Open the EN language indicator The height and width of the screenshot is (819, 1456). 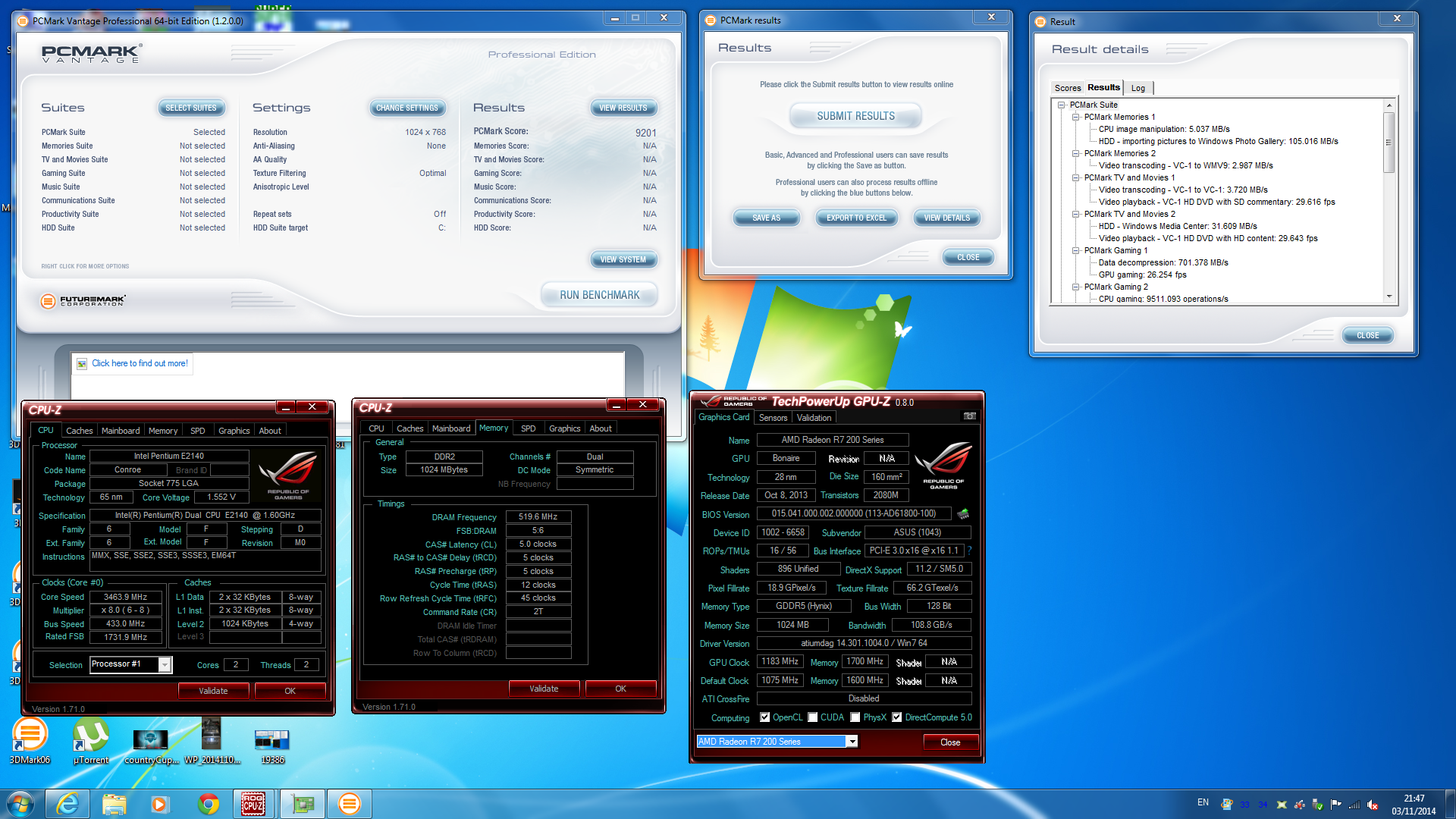[x=1203, y=802]
